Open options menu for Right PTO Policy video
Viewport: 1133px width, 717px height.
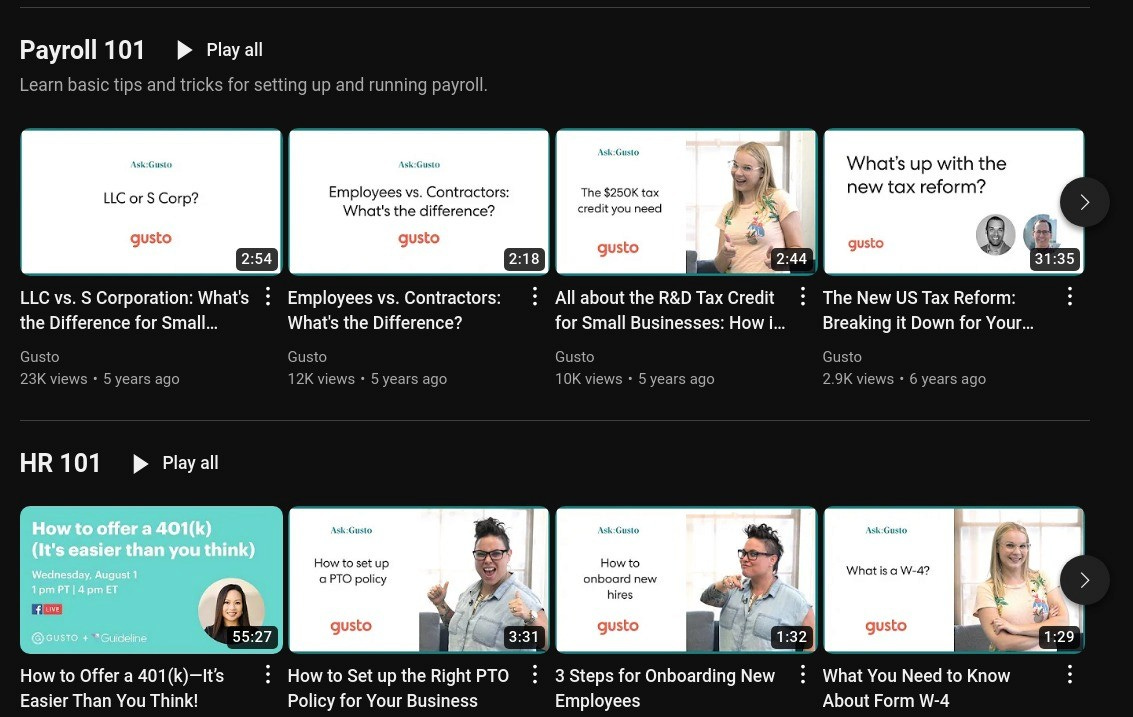point(535,674)
